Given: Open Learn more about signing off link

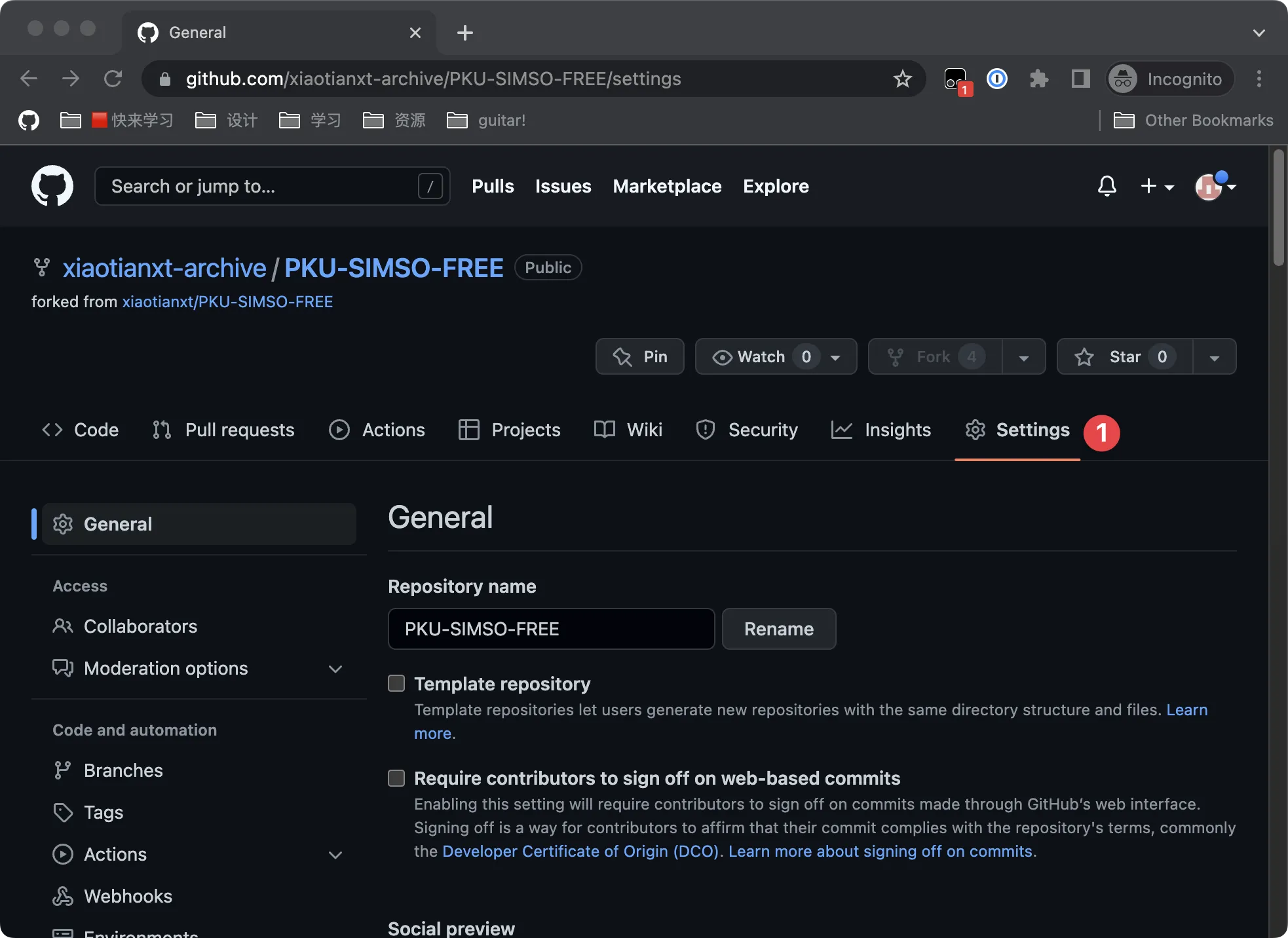Looking at the screenshot, I should pyautogui.click(x=881, y=851).
